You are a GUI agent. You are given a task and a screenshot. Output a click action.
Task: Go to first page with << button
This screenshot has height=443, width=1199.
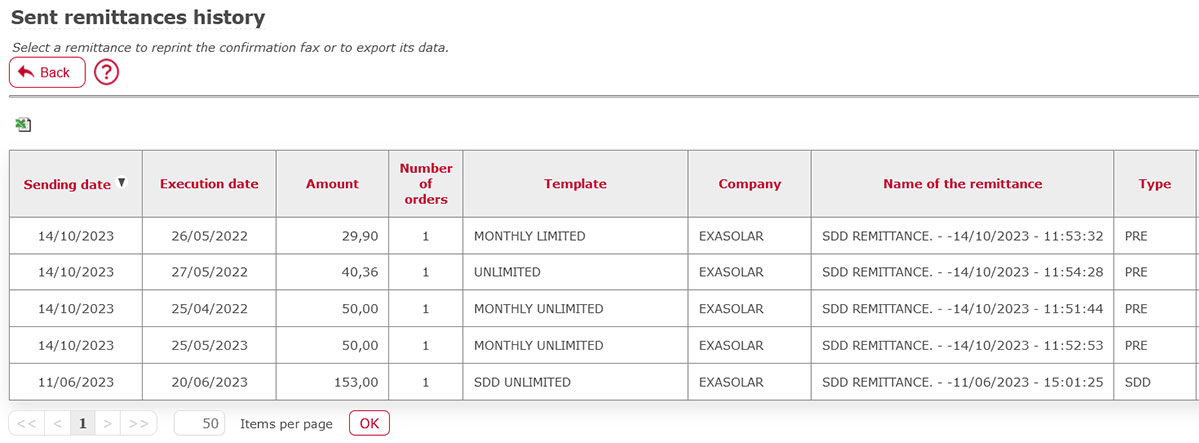click(x=27, y=423)
